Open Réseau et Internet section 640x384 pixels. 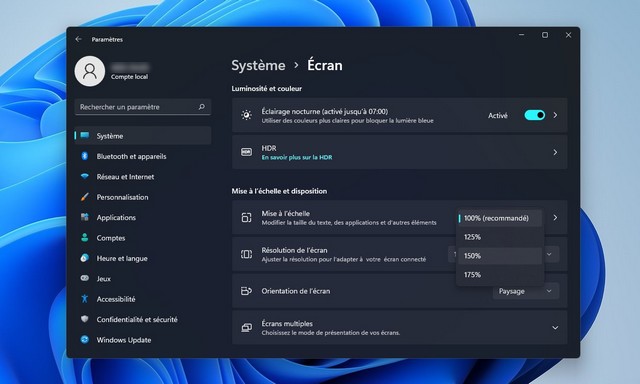(143, 176)
